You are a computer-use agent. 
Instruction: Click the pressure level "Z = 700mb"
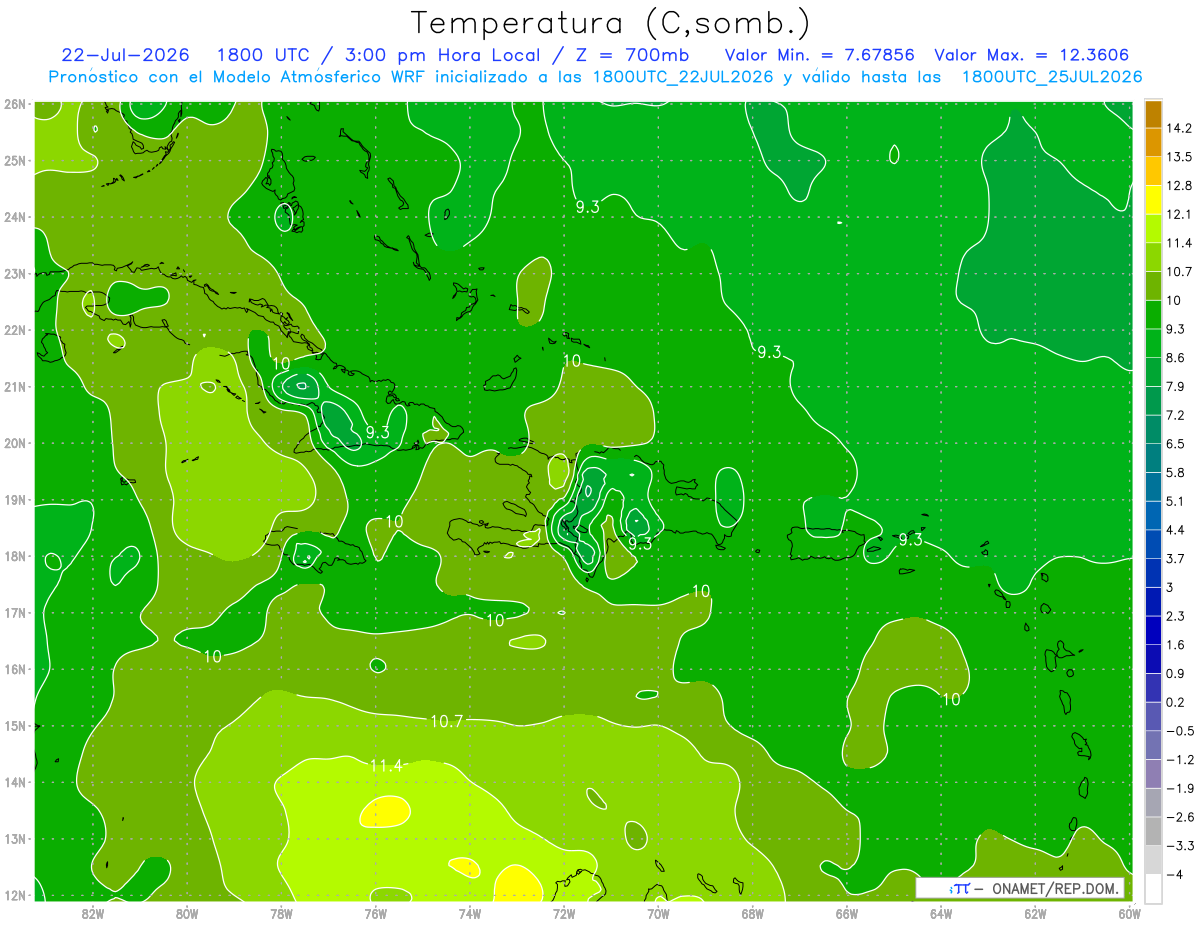pyautogui.click(x=633, y=55)
